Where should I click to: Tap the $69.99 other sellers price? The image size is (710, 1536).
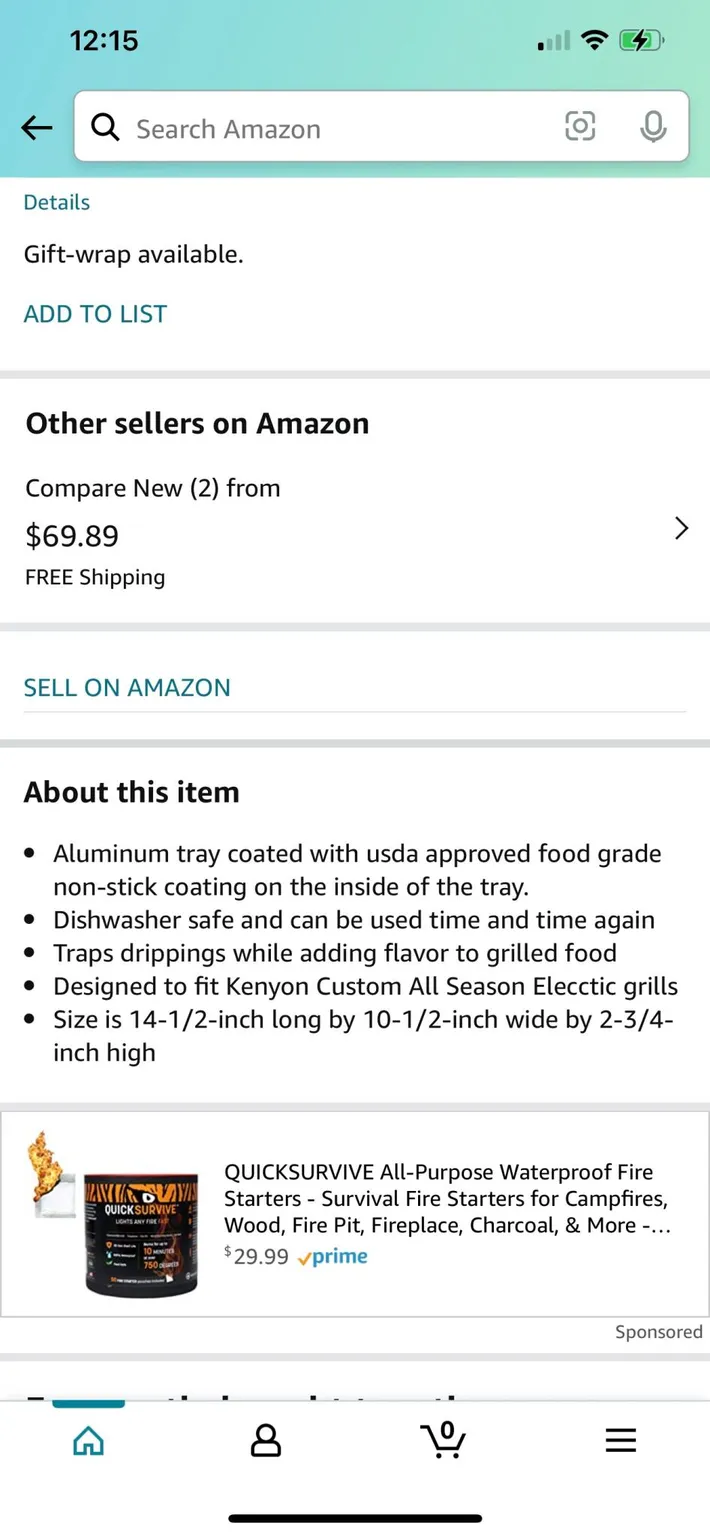[72, 536]
